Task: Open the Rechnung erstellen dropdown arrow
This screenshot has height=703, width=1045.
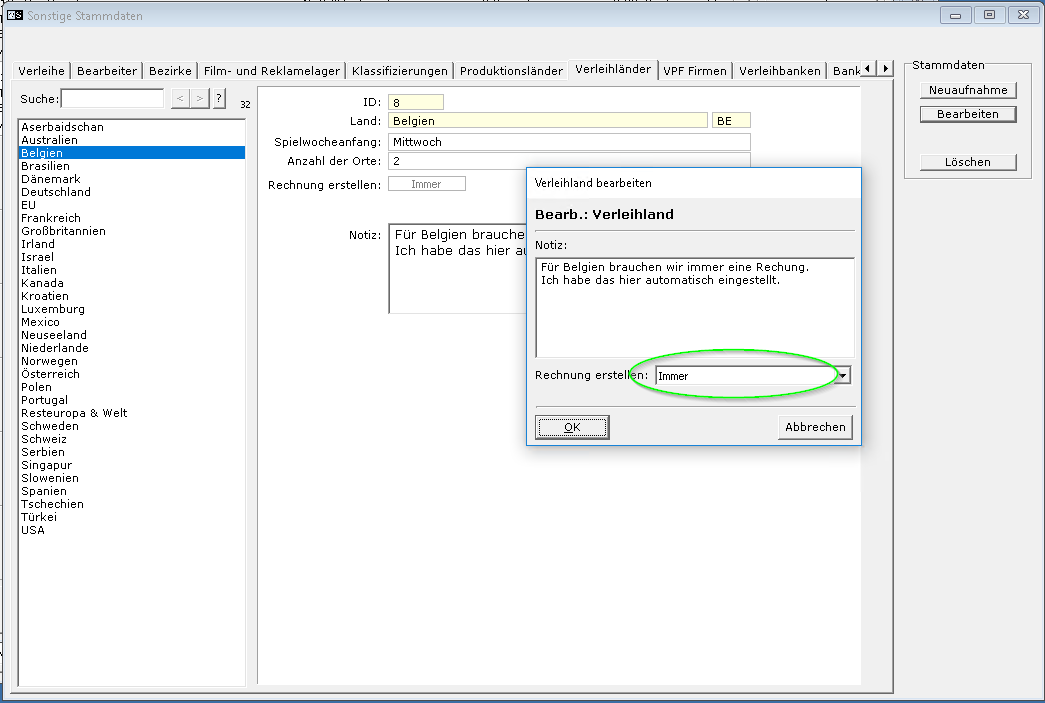Action: (x=843, y=376)
